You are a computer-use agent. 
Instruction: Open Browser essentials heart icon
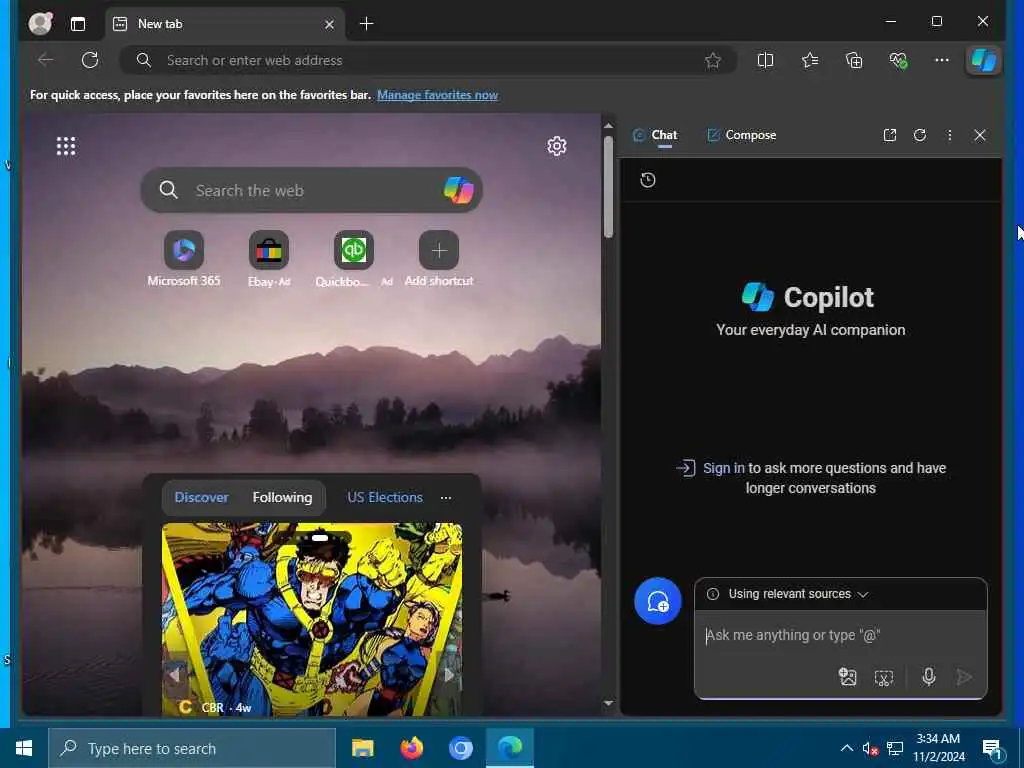point(899,60)
